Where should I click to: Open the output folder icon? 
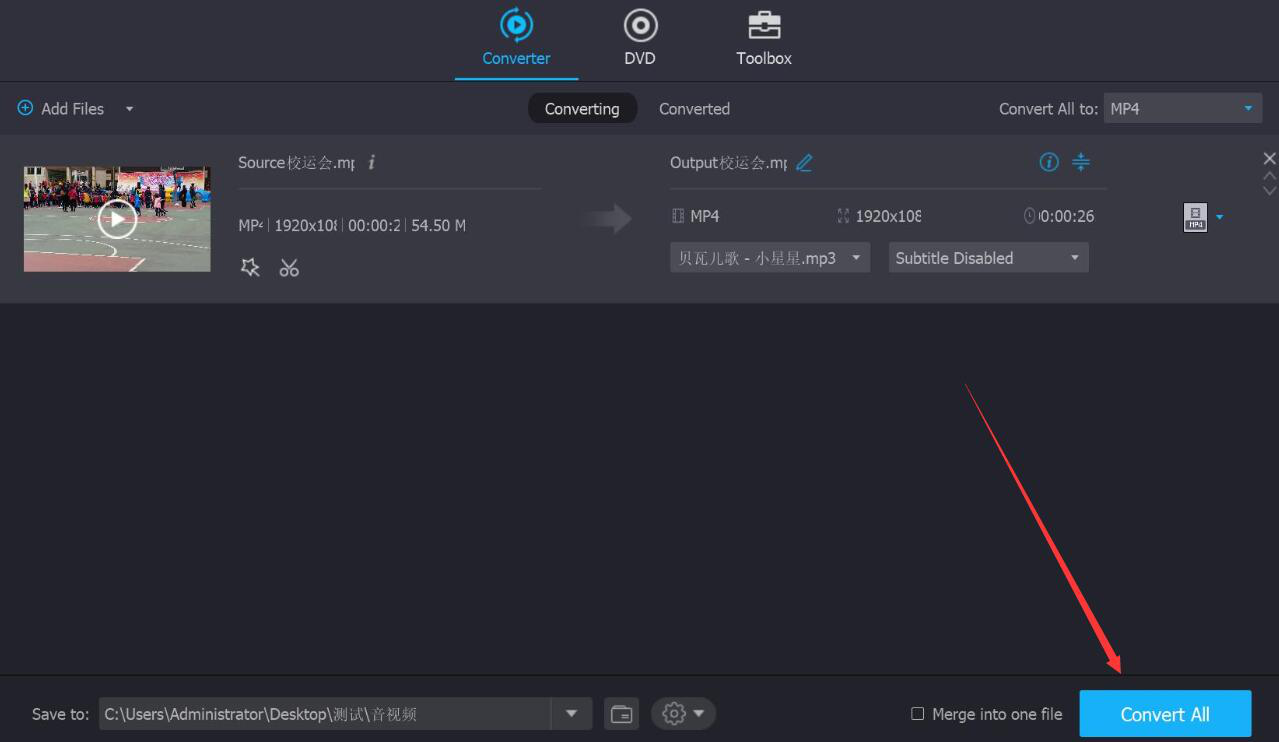622,714
